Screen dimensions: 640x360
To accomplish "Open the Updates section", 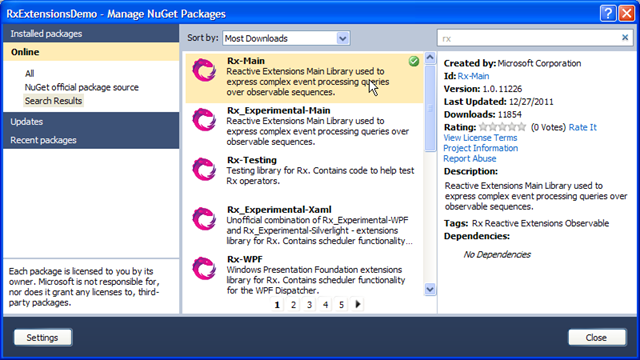I will pos(91,122).
